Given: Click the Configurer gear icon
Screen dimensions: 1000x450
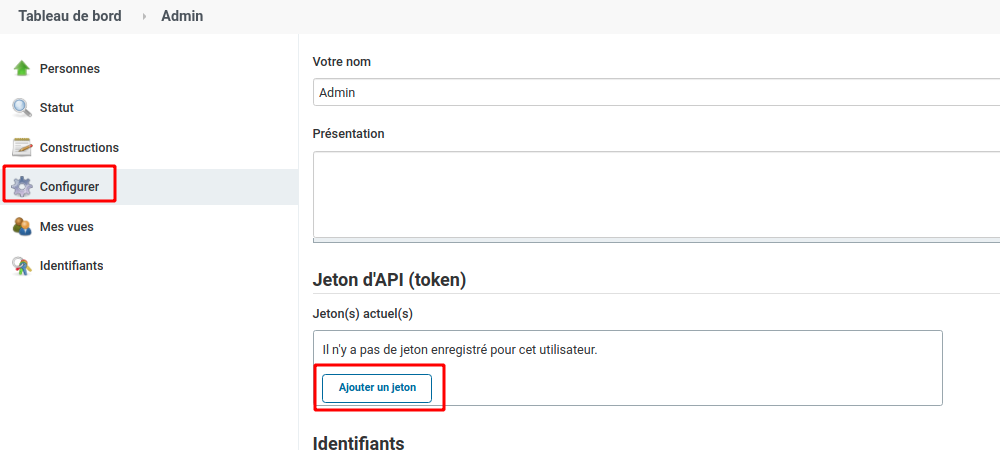Looking at the screenshot, I should pyautogui.click(x=22, y=187).
